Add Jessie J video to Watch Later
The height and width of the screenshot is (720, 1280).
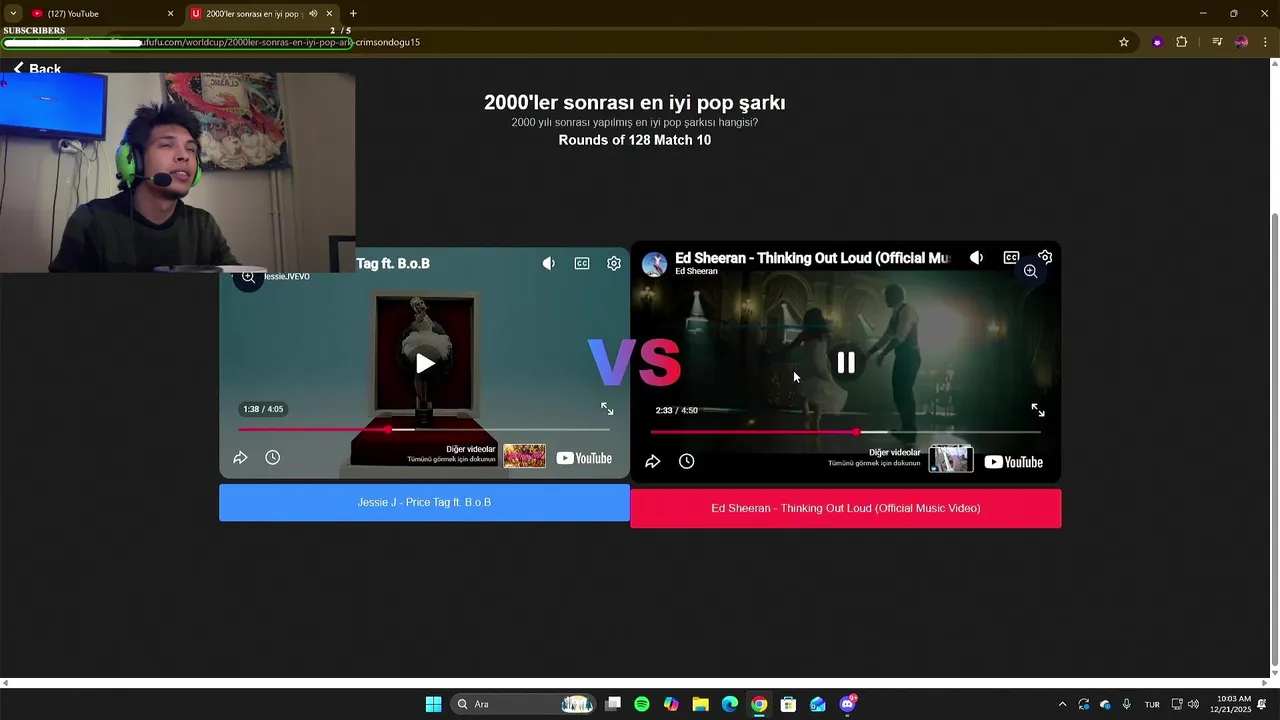click(x=272, y=458)
